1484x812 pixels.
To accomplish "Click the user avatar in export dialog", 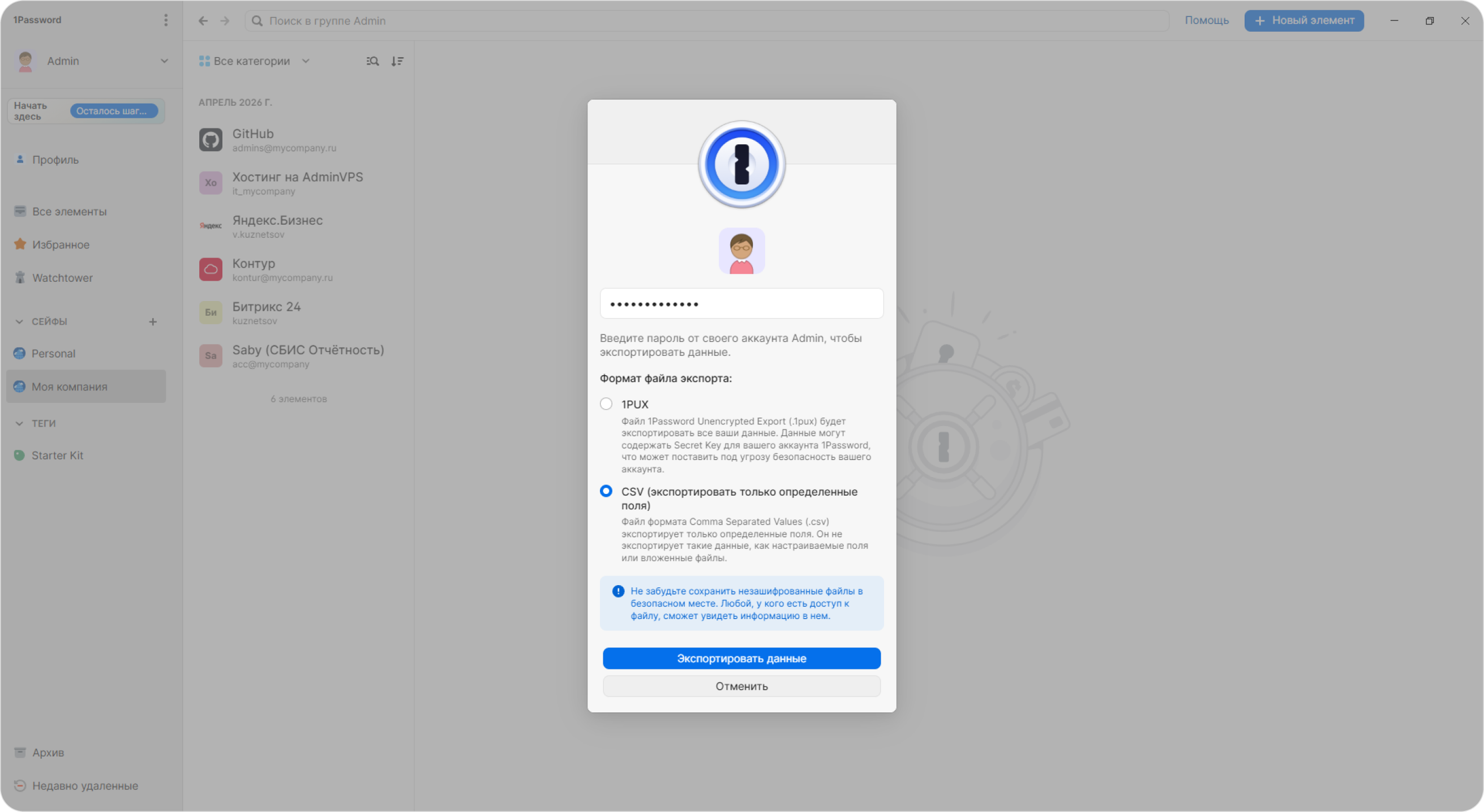I will [x=741, y=251].
